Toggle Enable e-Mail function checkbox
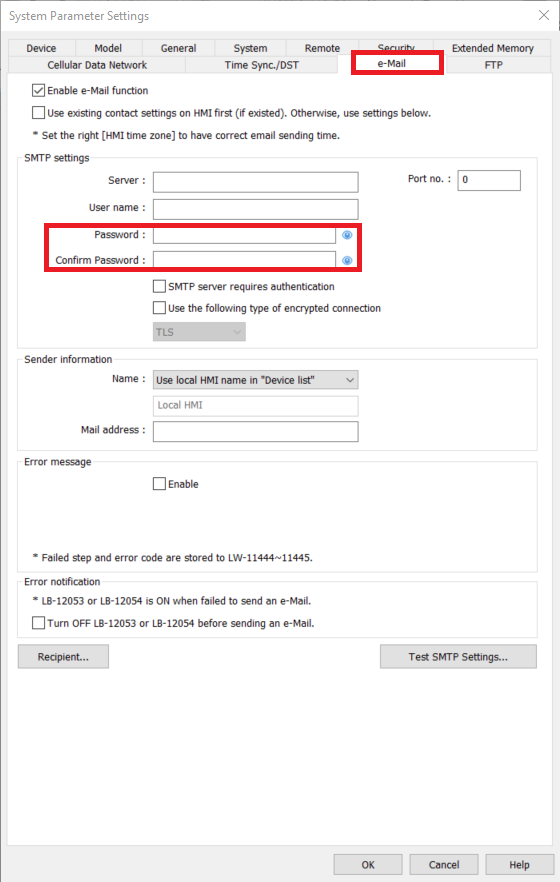The height and width of the screenshot is (882, 560). (x=38, y=91)
